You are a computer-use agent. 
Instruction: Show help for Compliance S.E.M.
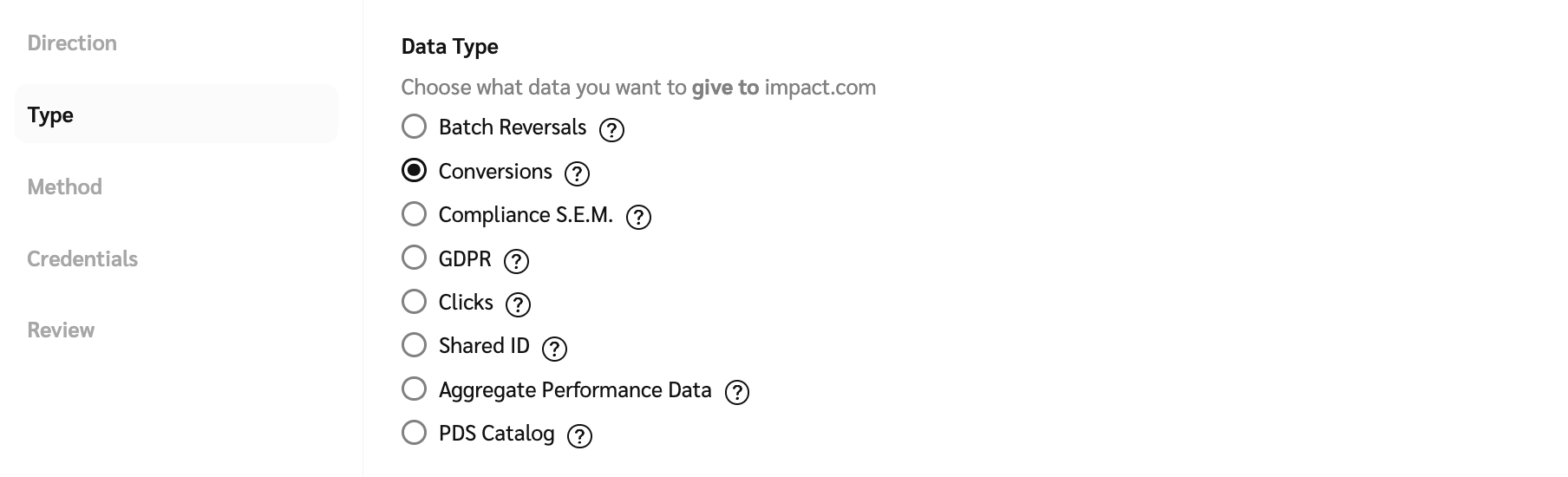[x=638, y=218]
